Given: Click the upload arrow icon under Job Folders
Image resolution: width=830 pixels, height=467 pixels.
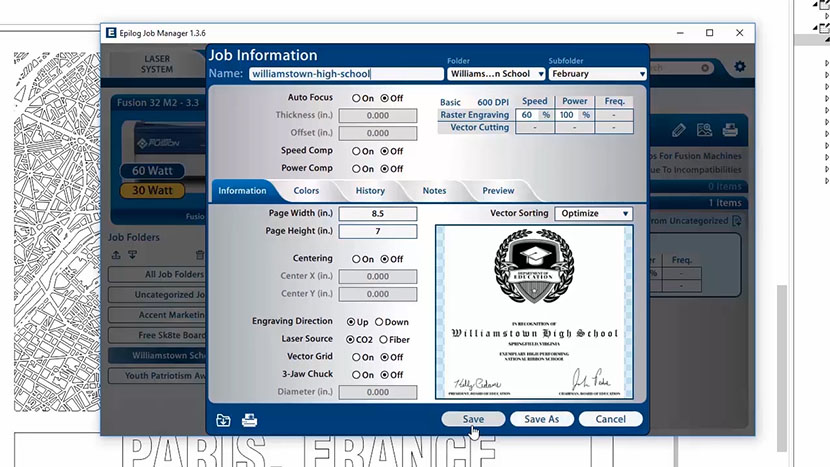Looking at the screenshot, I should click(x=117, y=255).
